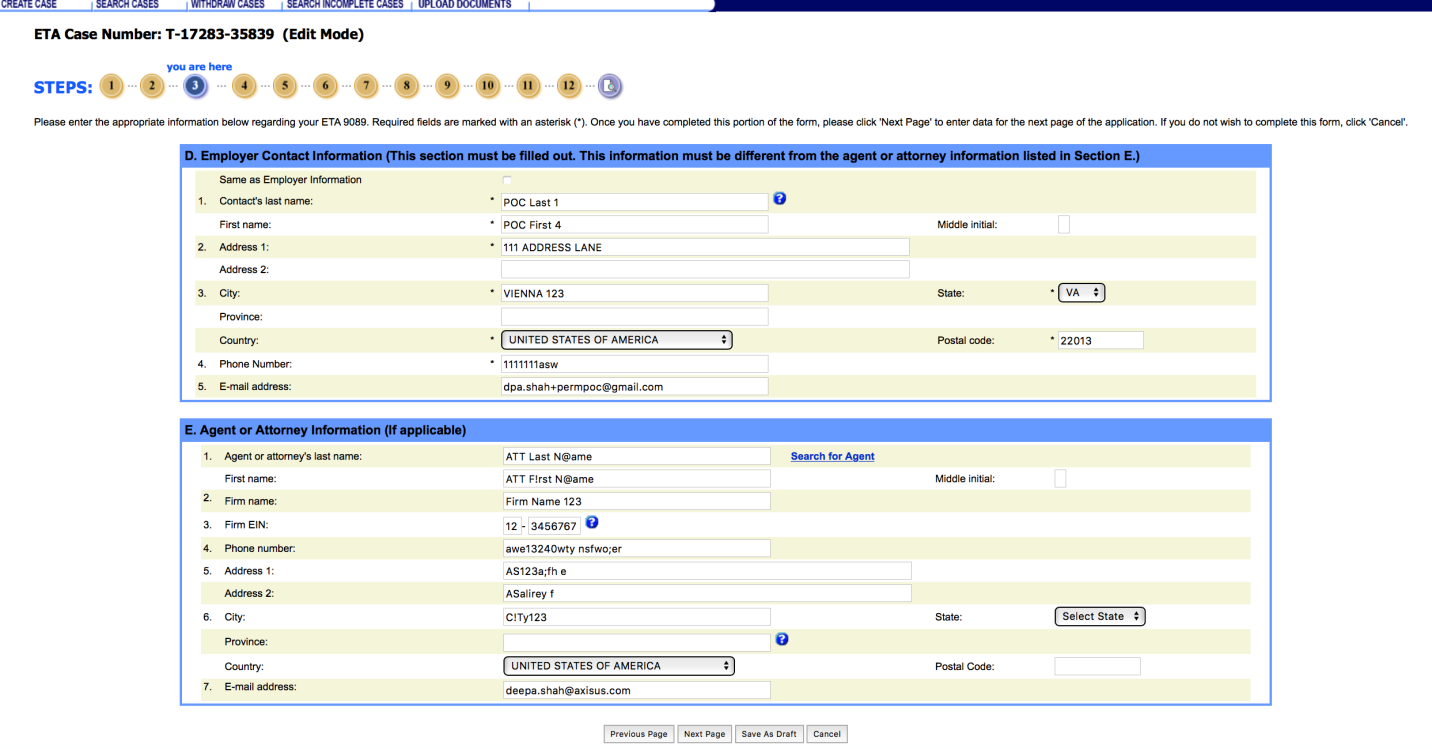View help for agent Province field
1432x749 pixels.
[782, 640]
